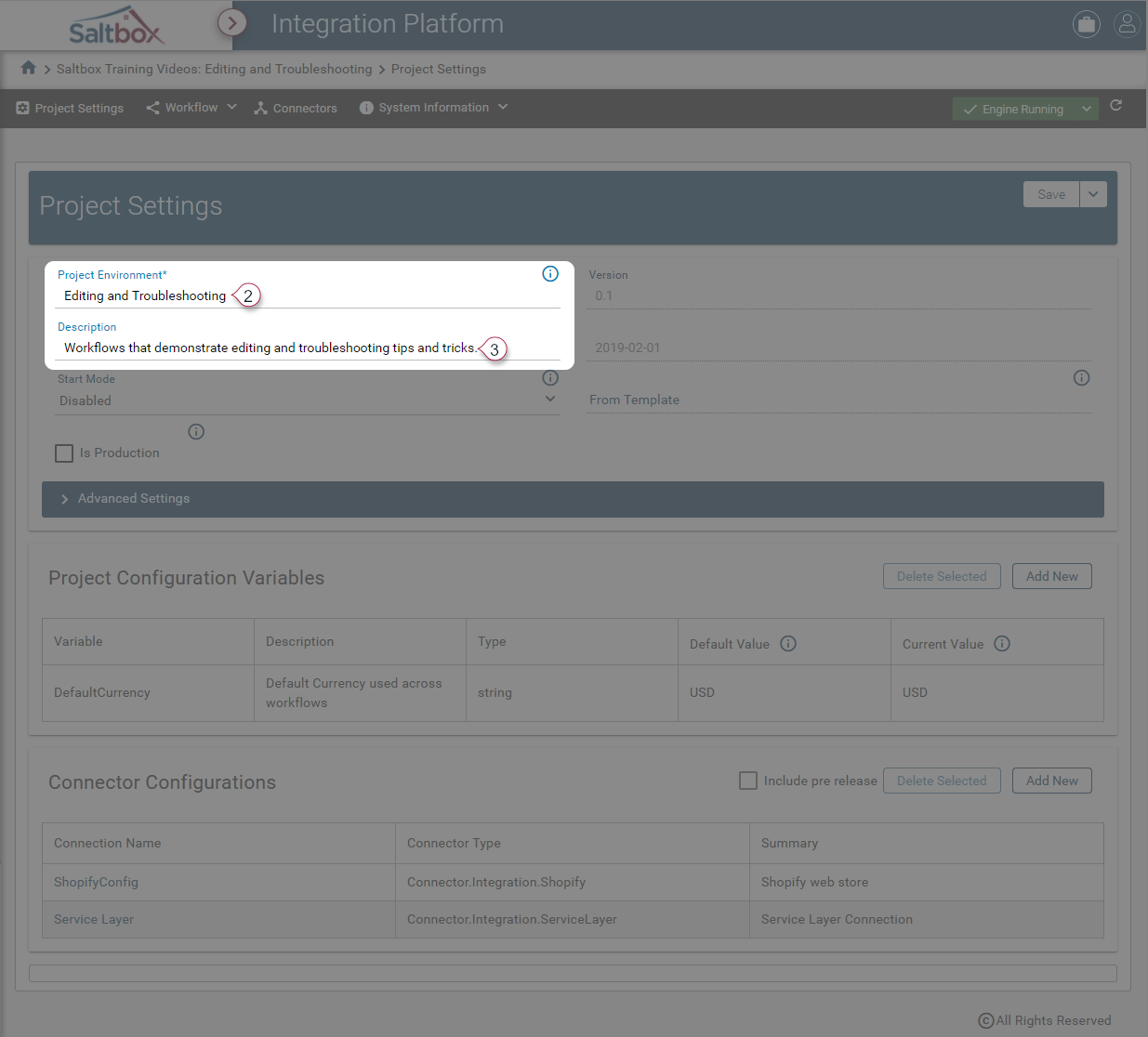
Task: Click From Template info icon
Action: coord(1081,377)
